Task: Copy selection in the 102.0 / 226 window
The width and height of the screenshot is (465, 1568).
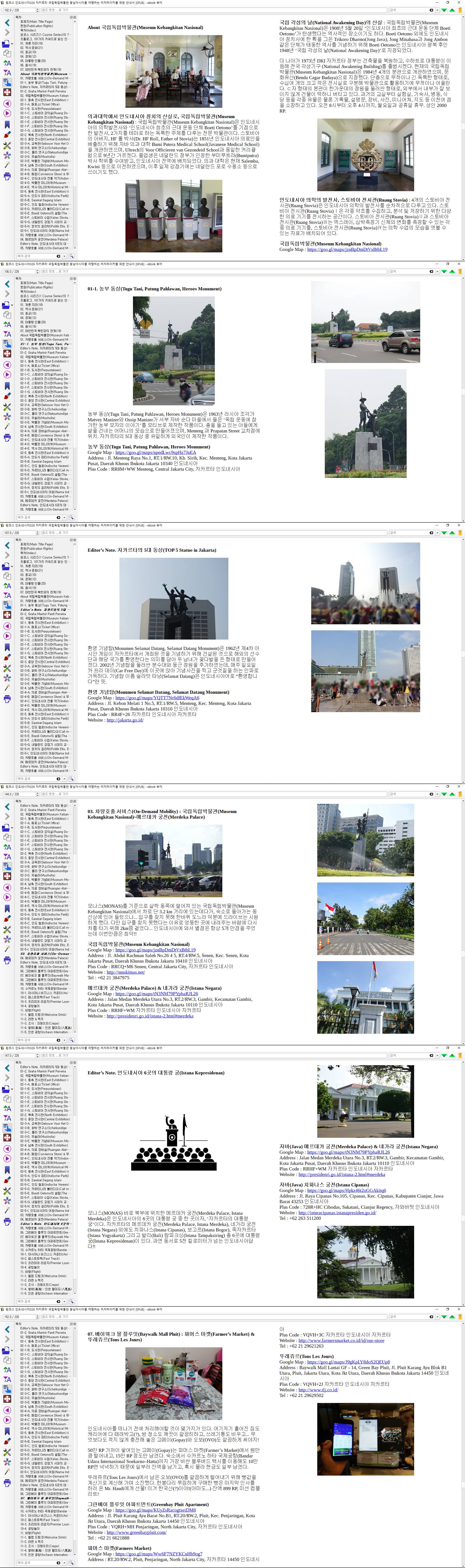Action: coord(7,53)
